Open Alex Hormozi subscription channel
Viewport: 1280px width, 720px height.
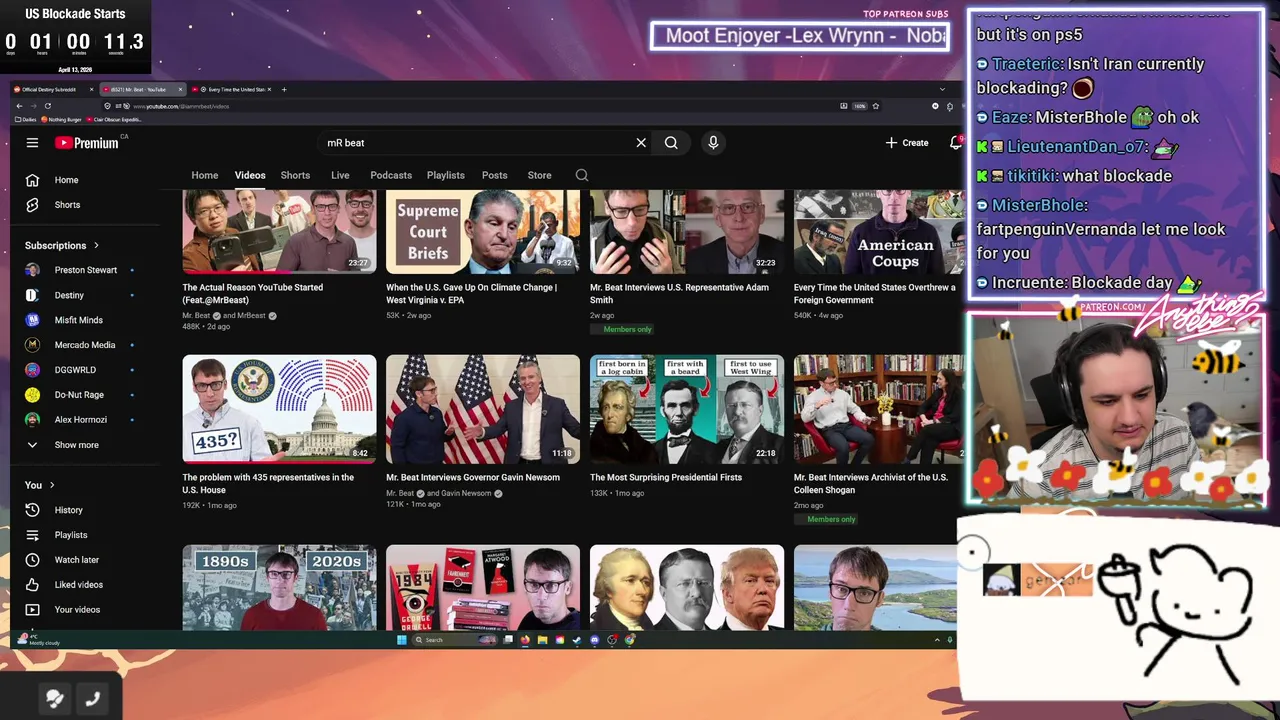click(x=81, y=420)
